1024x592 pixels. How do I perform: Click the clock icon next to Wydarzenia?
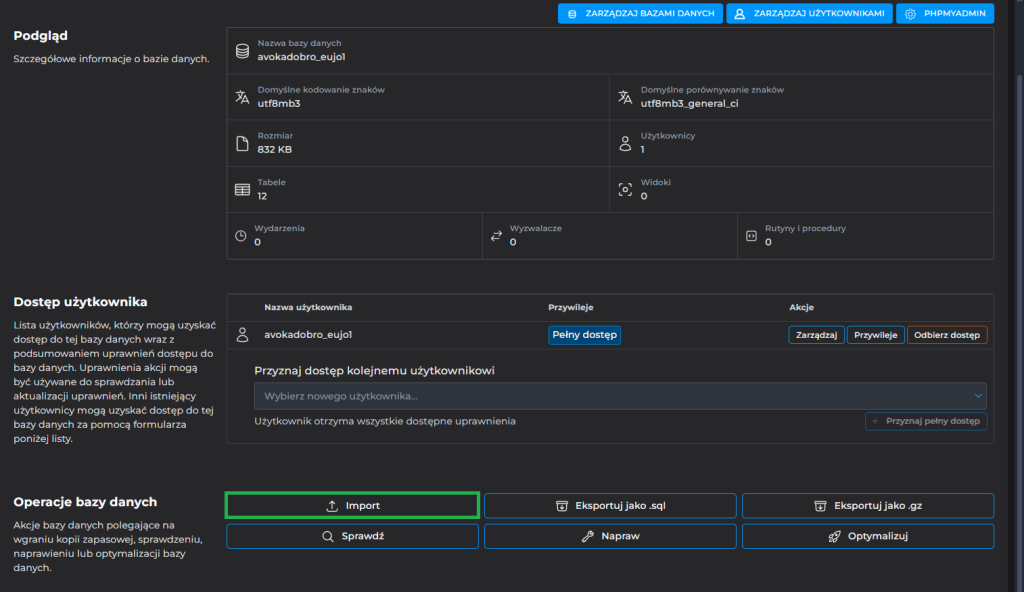pos(240,236)
